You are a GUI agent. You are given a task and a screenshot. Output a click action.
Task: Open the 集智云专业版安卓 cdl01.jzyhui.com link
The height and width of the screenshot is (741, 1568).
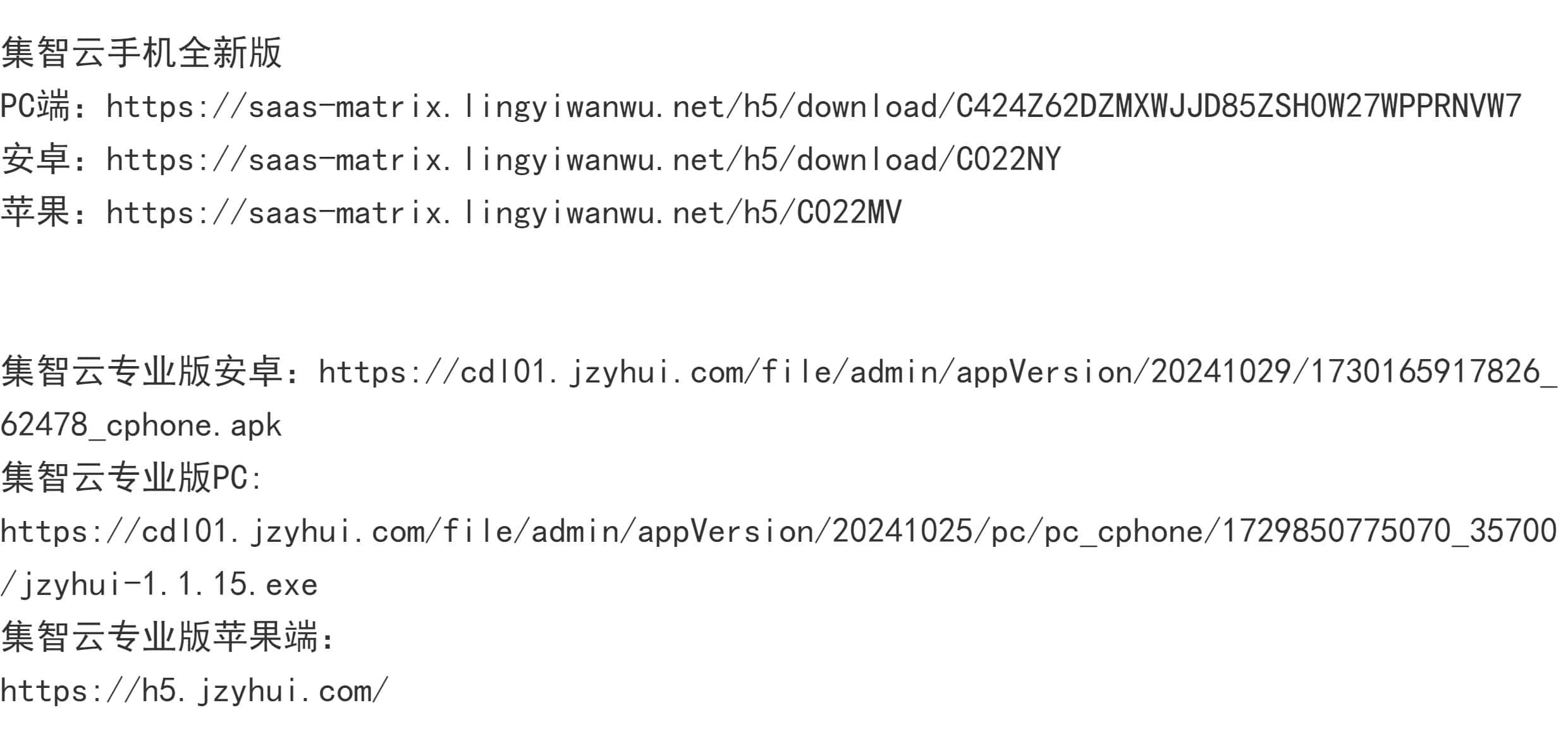coord(938,372)
